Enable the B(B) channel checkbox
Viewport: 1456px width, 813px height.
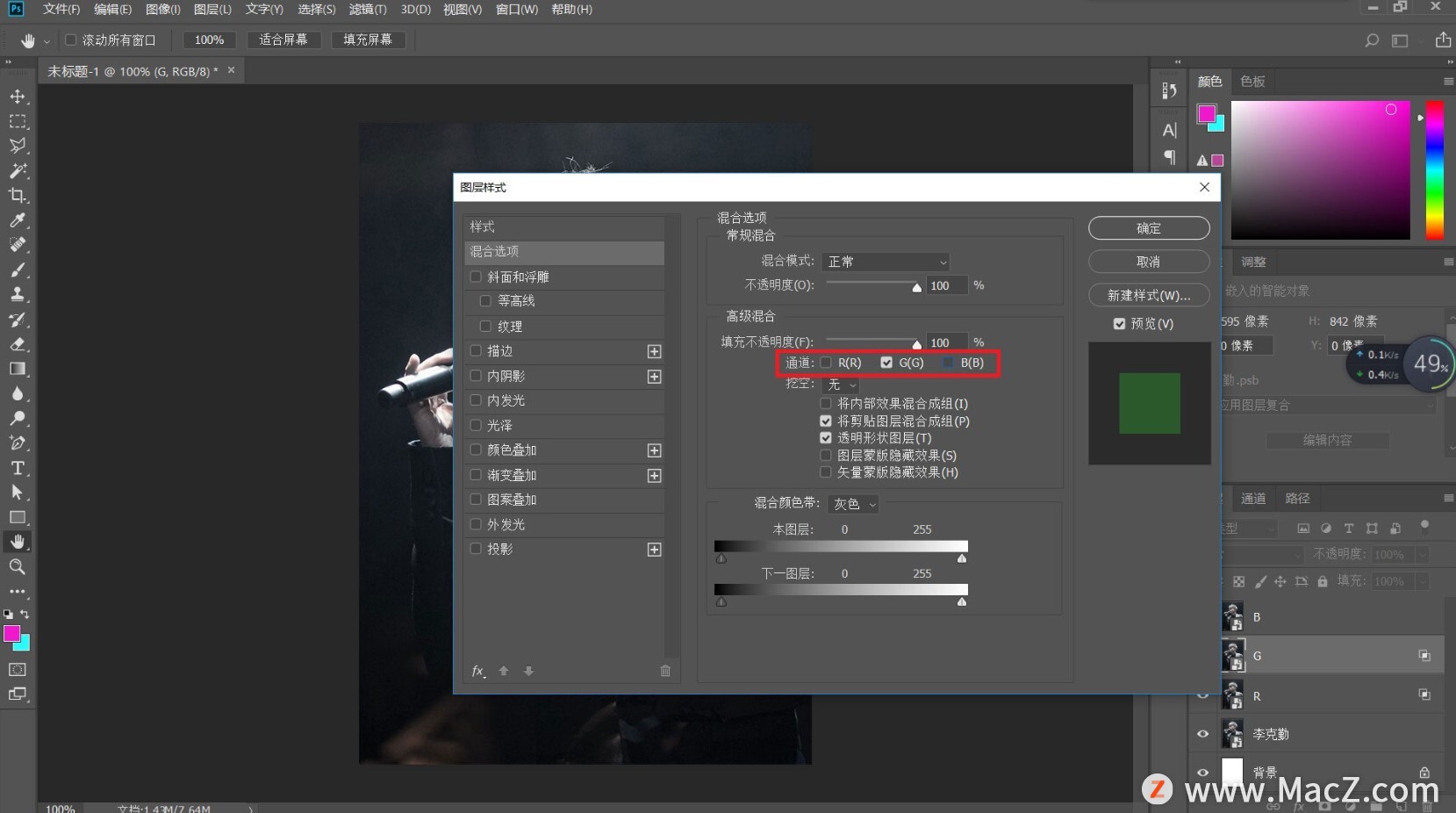(x=948, y=363)
